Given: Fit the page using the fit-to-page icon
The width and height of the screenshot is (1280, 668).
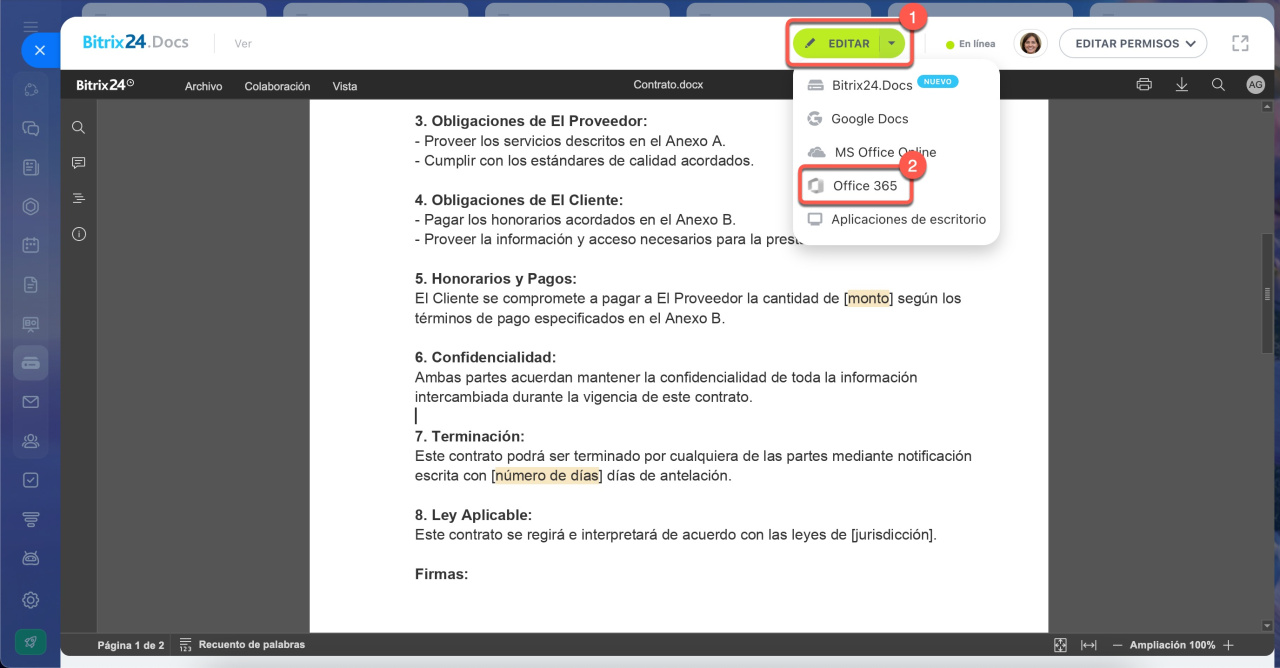Looking at the screenshot, I should 1060,645.
